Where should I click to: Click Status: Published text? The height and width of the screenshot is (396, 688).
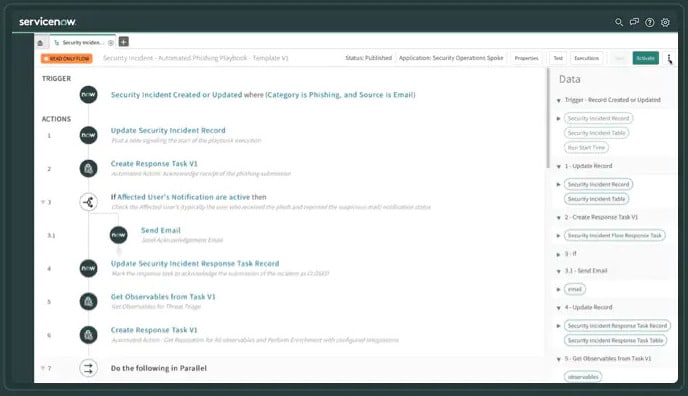[x=369, y=58]
